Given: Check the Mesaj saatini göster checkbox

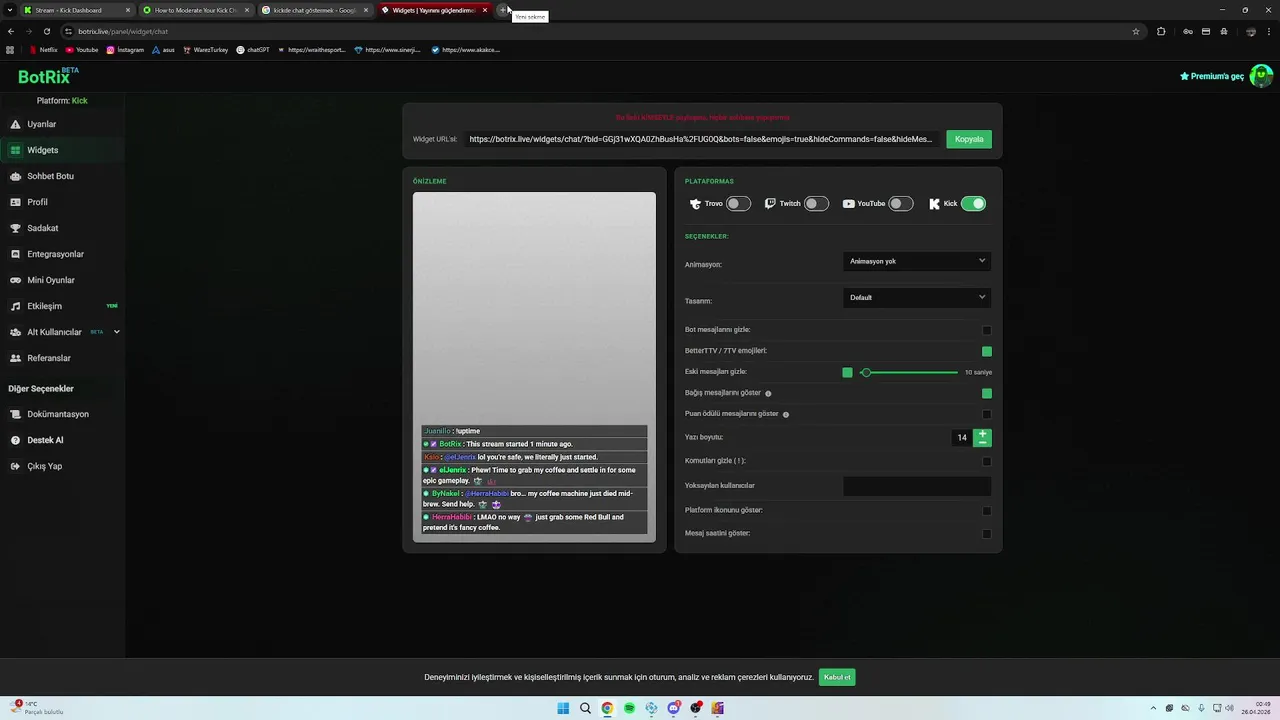Looking at the screenshot, I should click(987, 534).
